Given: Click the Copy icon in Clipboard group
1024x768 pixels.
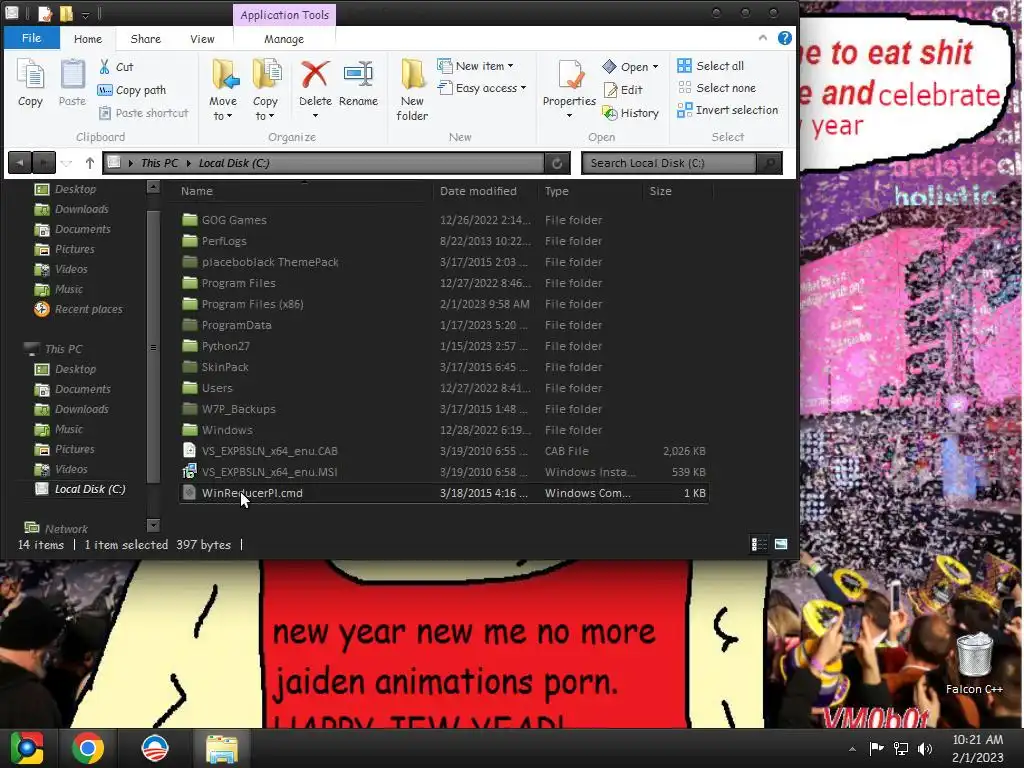Looking at the screenshot, I should [30, 82].
